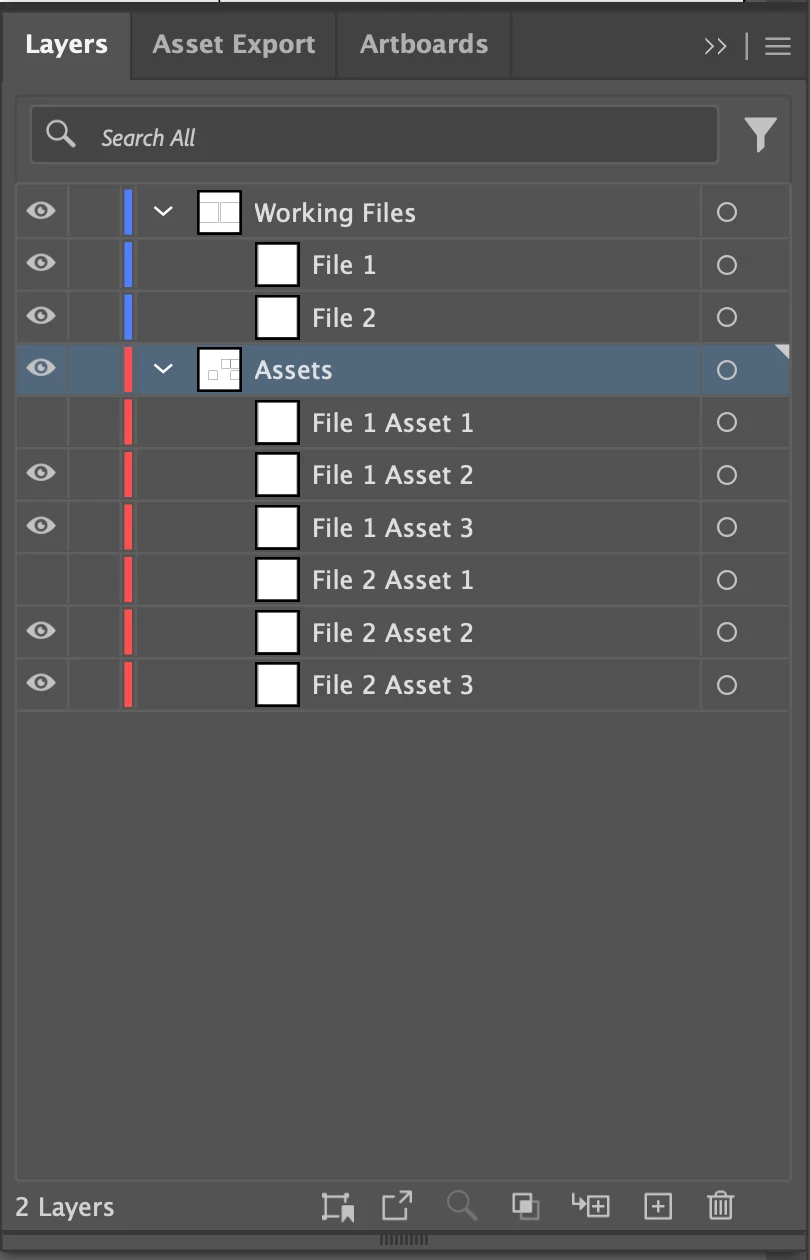This screenshot has height=1260, width=810.
Task: Show the File 1 Asset 1 sublayer
Action: point(41,423)
